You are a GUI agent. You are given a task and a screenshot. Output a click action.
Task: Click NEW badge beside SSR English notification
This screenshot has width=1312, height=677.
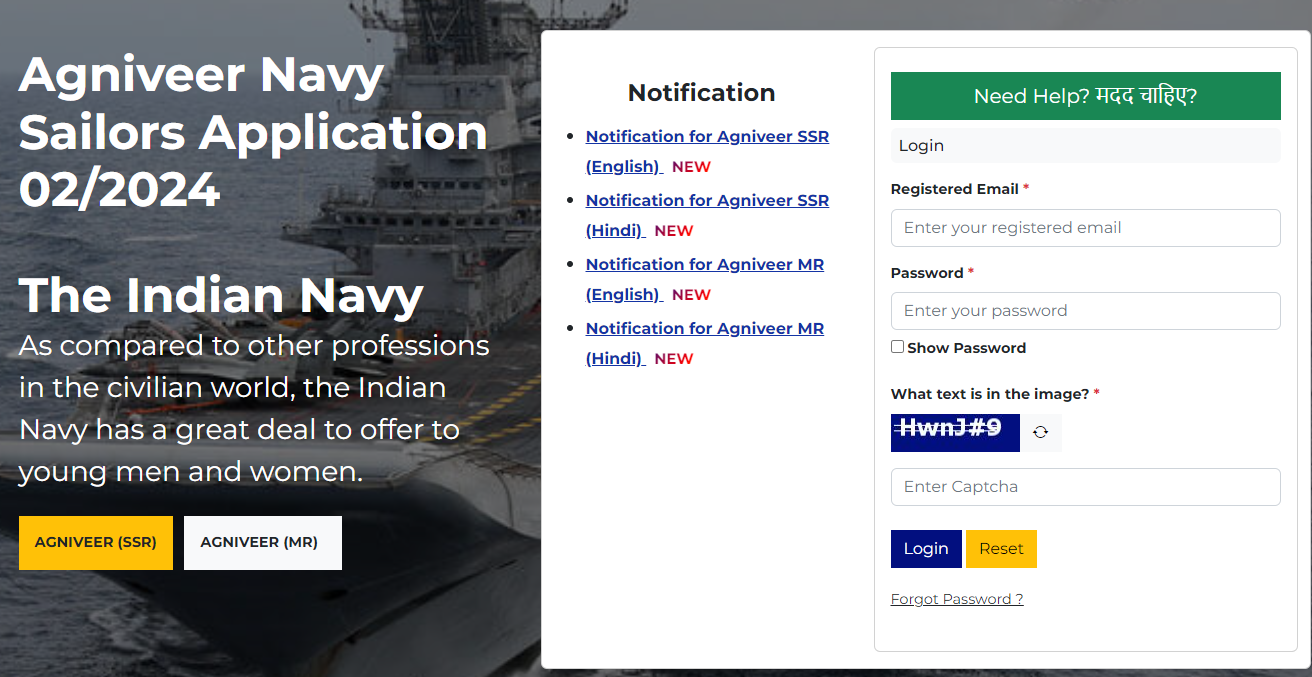pos(691,167)
